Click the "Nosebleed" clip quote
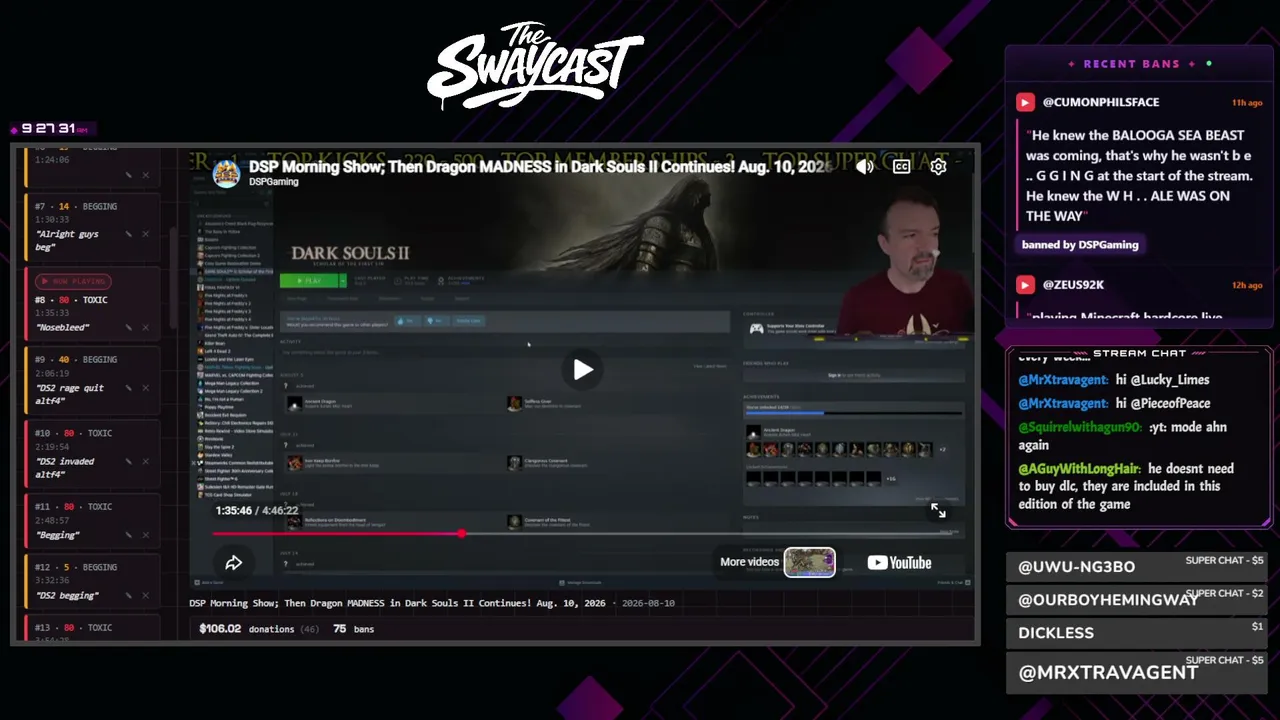This screenshot has width=1280, height=720. click(63, 327)
